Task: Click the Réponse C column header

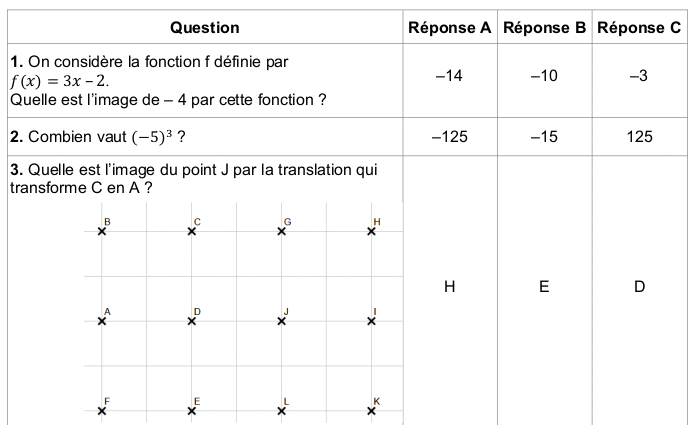Action: point(639,27)
